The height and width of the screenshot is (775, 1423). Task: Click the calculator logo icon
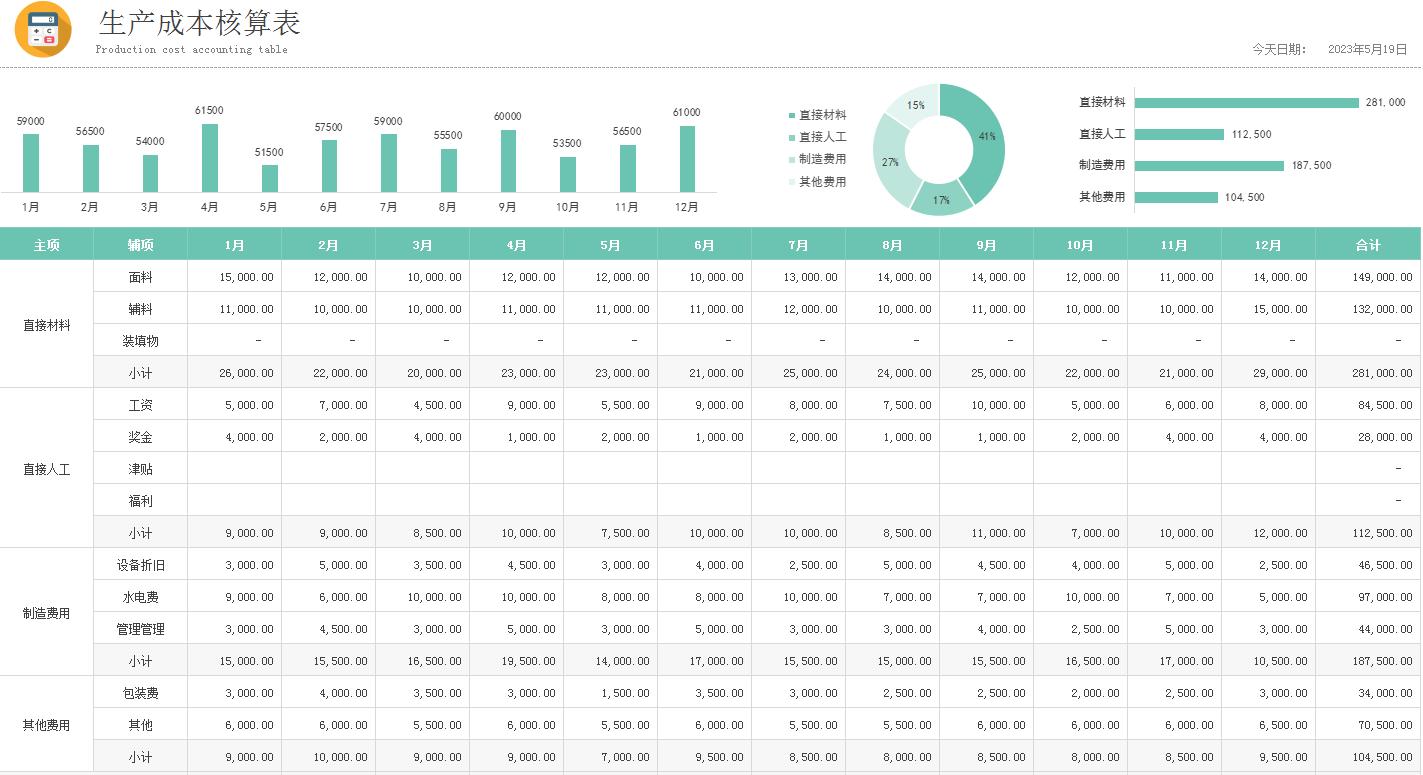[43, 30]
